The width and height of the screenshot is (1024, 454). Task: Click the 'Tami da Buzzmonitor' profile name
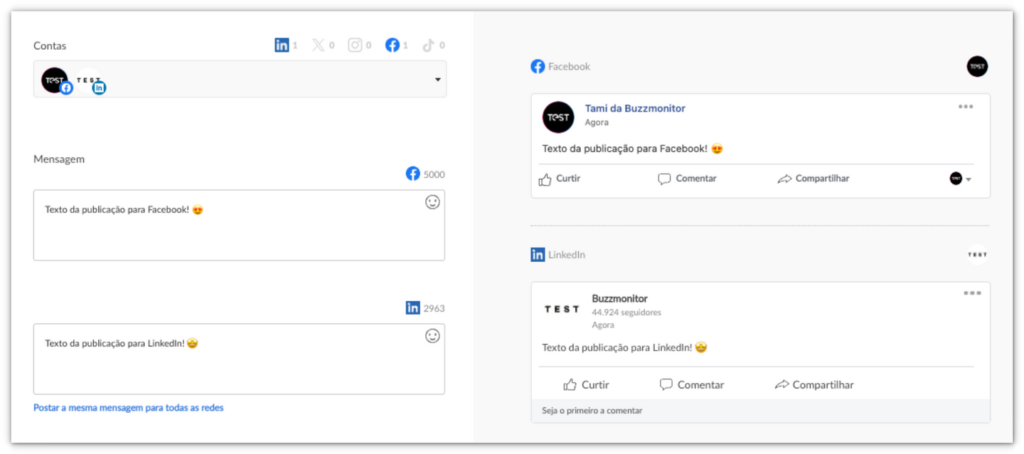tap(634, 108)
